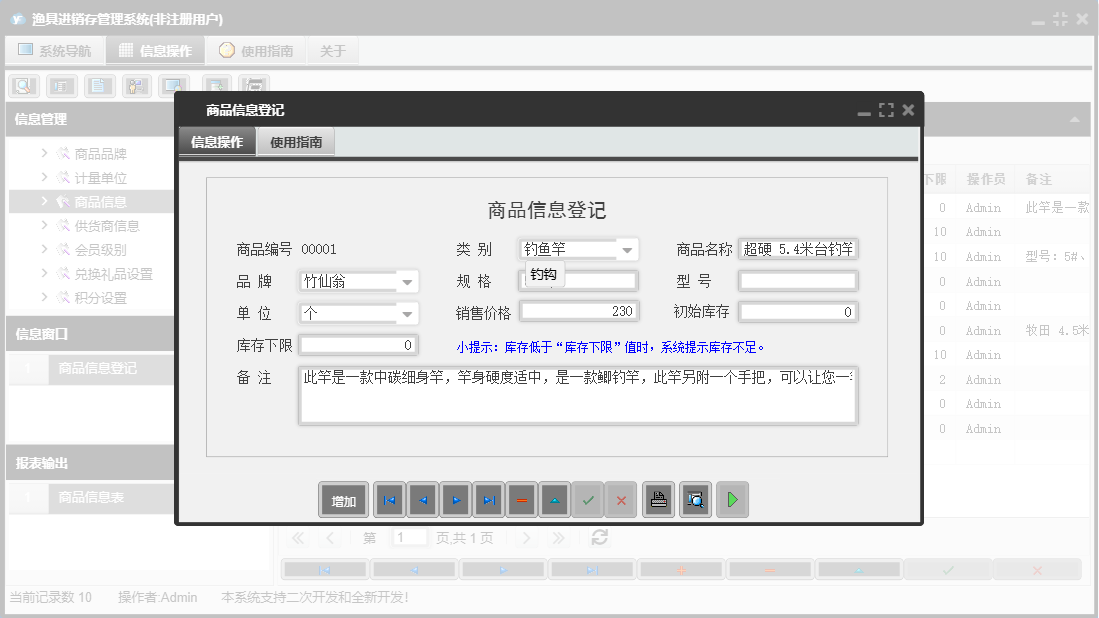Confirm the entry with green check icon
This screenshot has width=1099, height=618.
click(588, 499)
